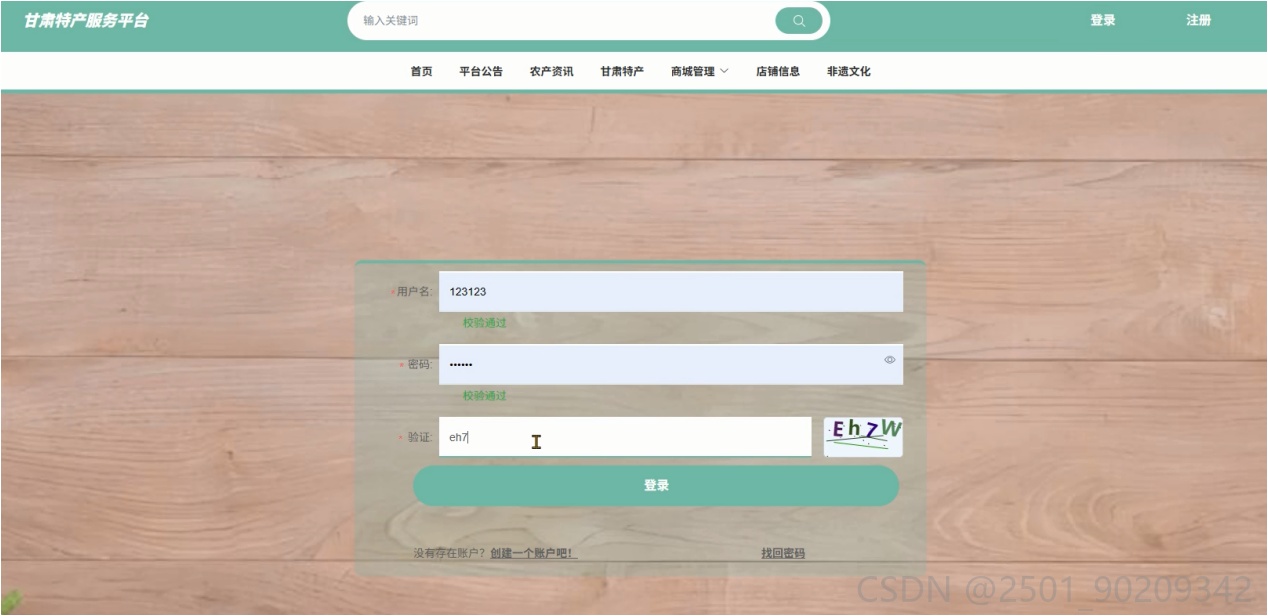Click 登录 link in top header
1268x616 pixels.
click(1103, 21)
